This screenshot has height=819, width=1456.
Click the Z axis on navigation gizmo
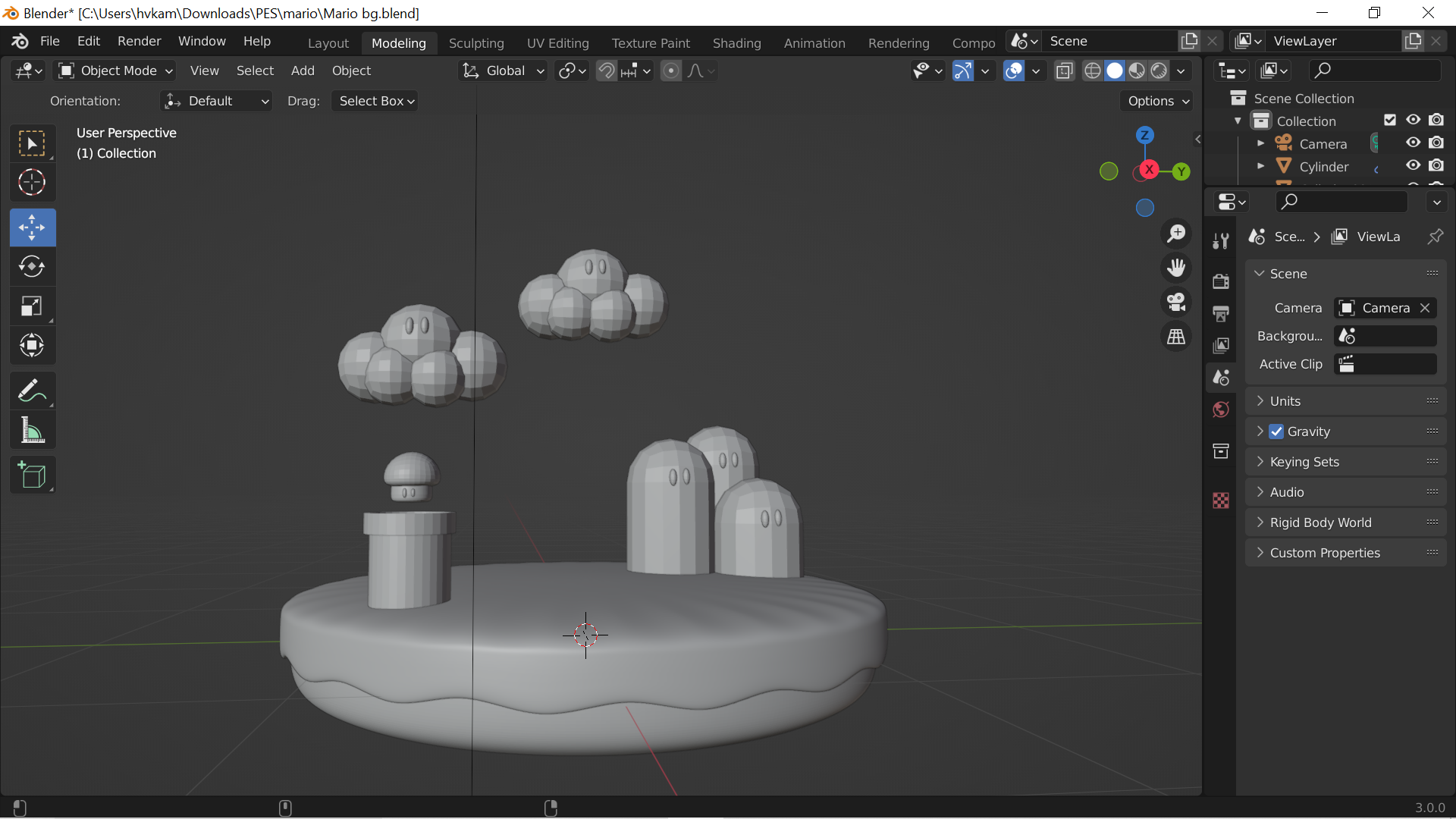tap(1144, 136)
